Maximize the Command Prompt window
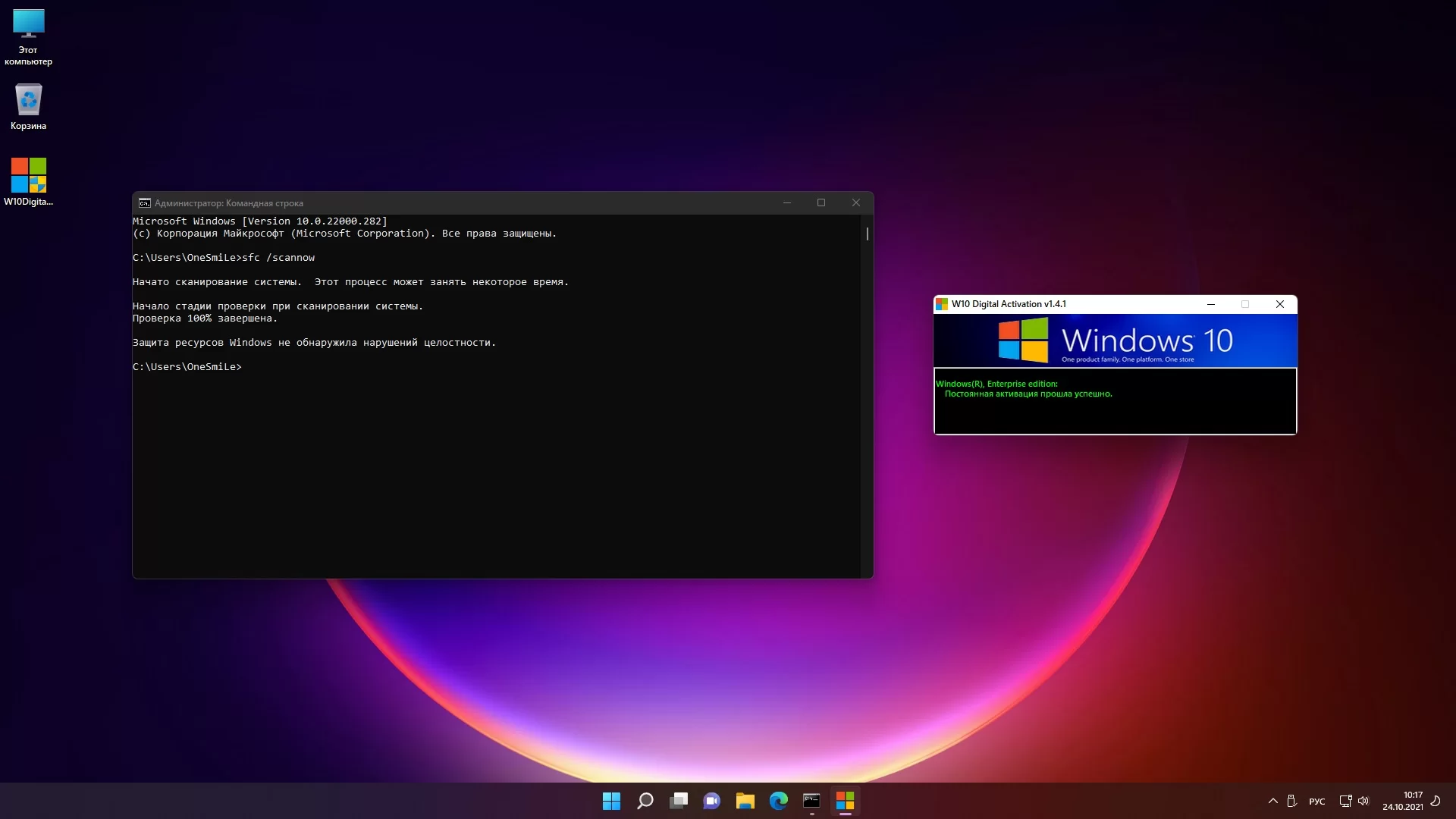The height and width of the screenshot is (819, 1456). [821, 202]
